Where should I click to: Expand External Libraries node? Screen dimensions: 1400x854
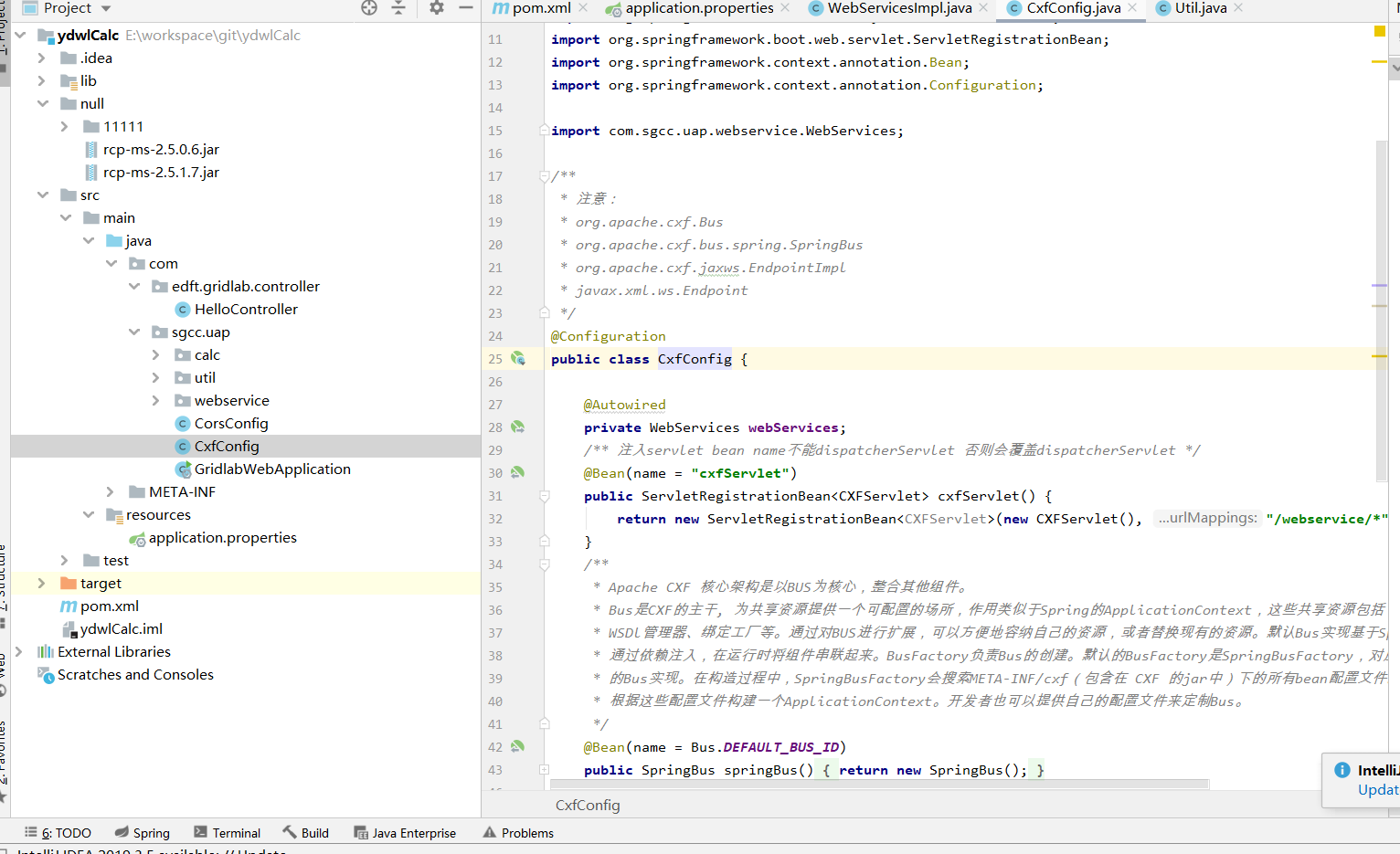click(x=19, y=652)
